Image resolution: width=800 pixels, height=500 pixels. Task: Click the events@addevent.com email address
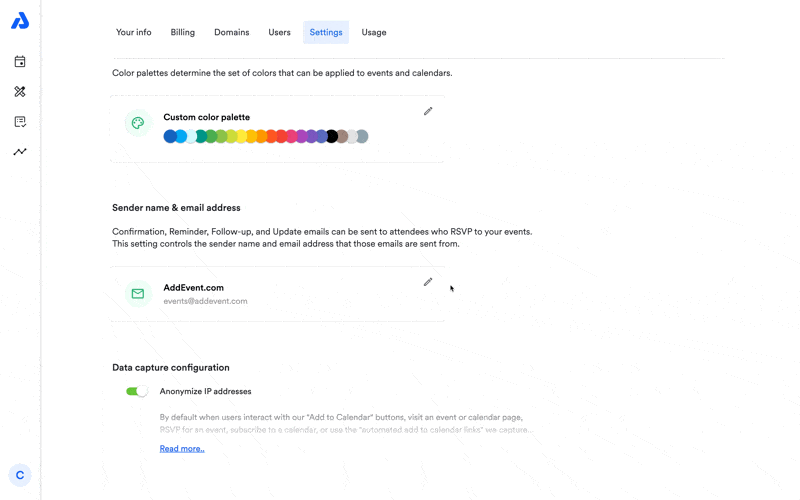205,301
